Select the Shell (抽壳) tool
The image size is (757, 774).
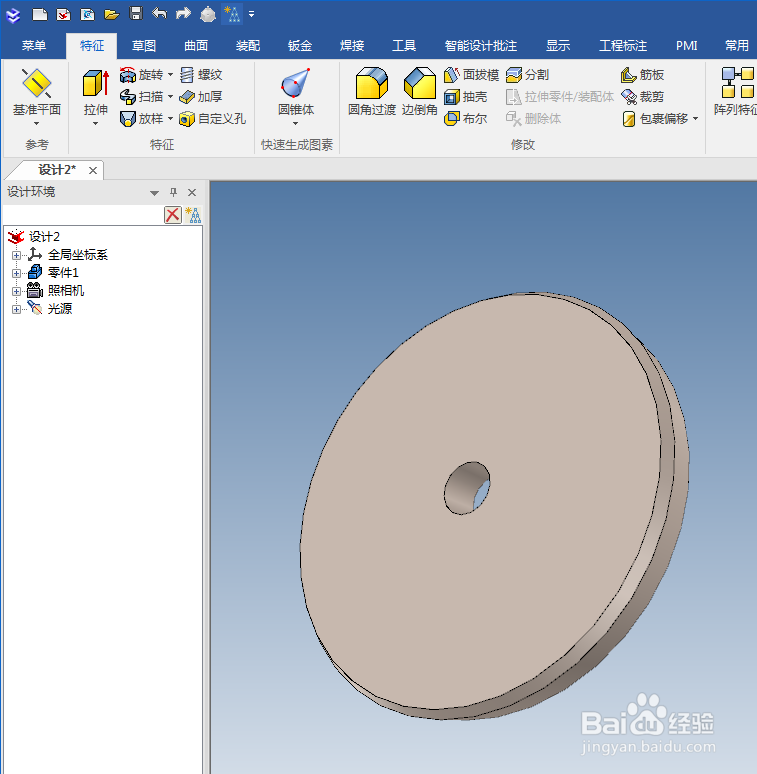pyautogui.click(x=465, y=97)
